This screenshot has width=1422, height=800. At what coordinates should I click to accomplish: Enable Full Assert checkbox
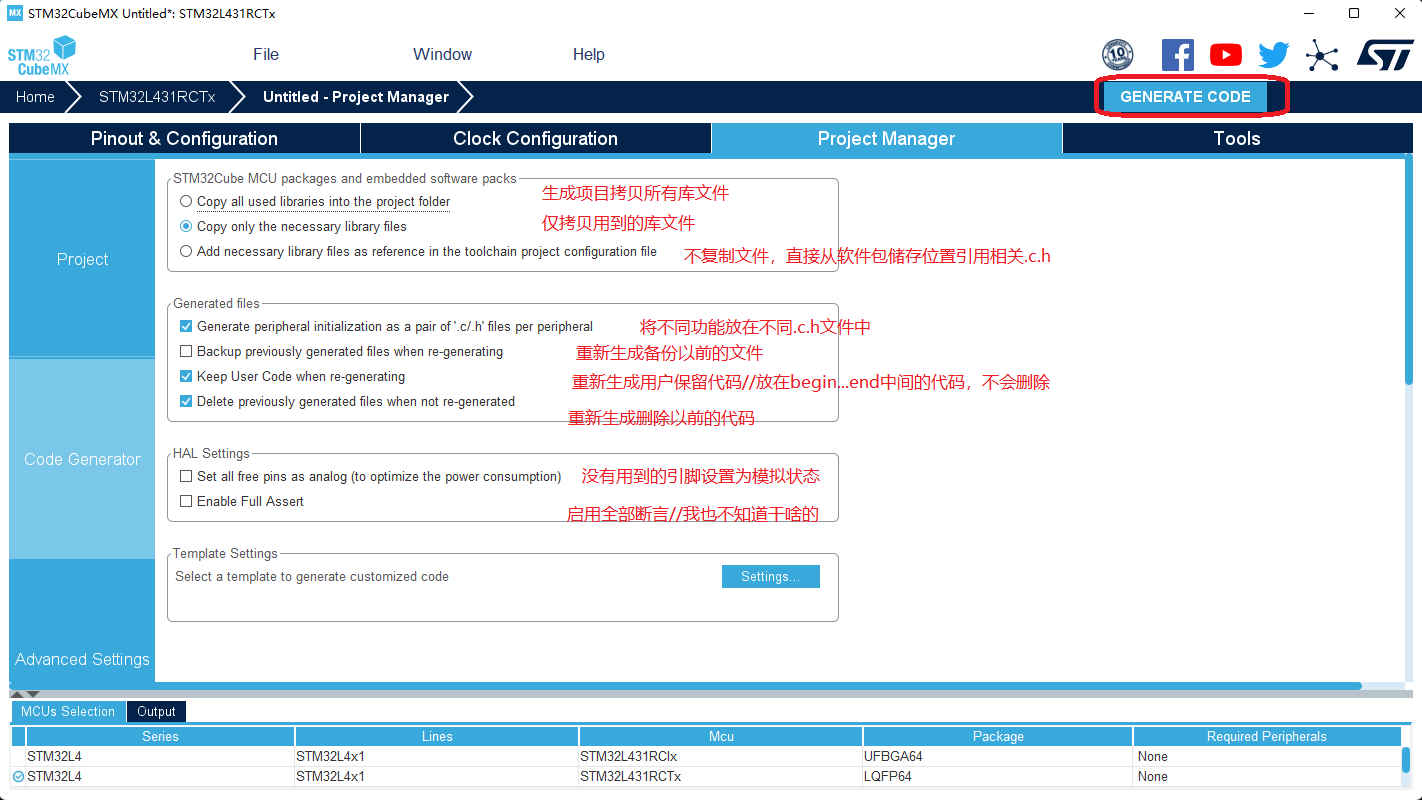click(186, 501)
